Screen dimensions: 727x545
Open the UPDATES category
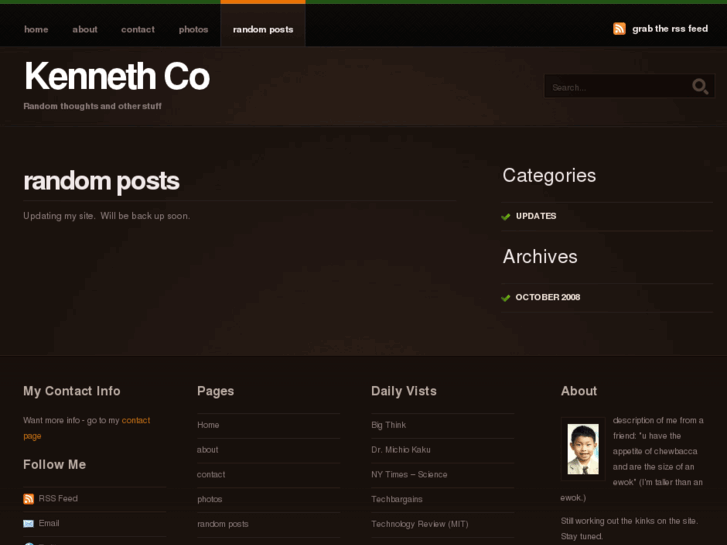[536, 216]
